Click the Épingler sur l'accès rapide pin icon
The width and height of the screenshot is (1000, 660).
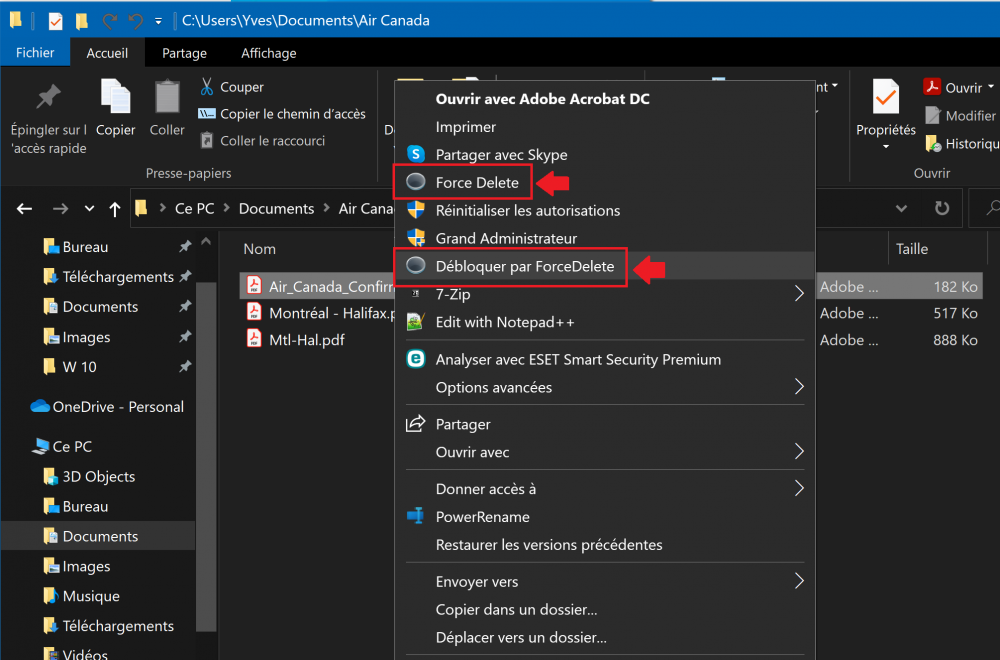(48, 98)
